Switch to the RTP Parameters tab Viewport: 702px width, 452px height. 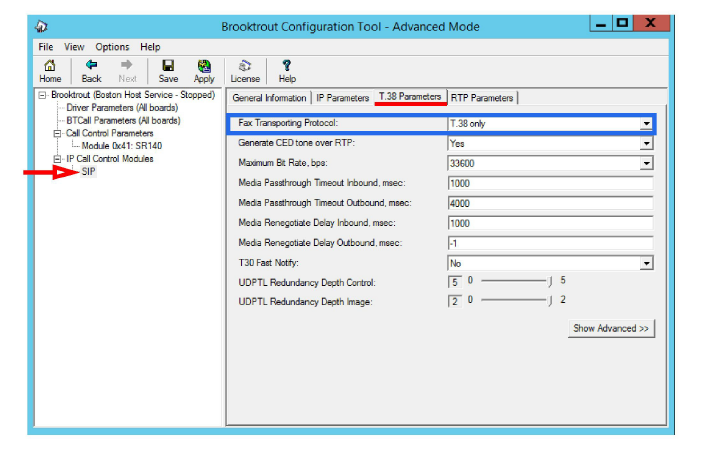482,98
